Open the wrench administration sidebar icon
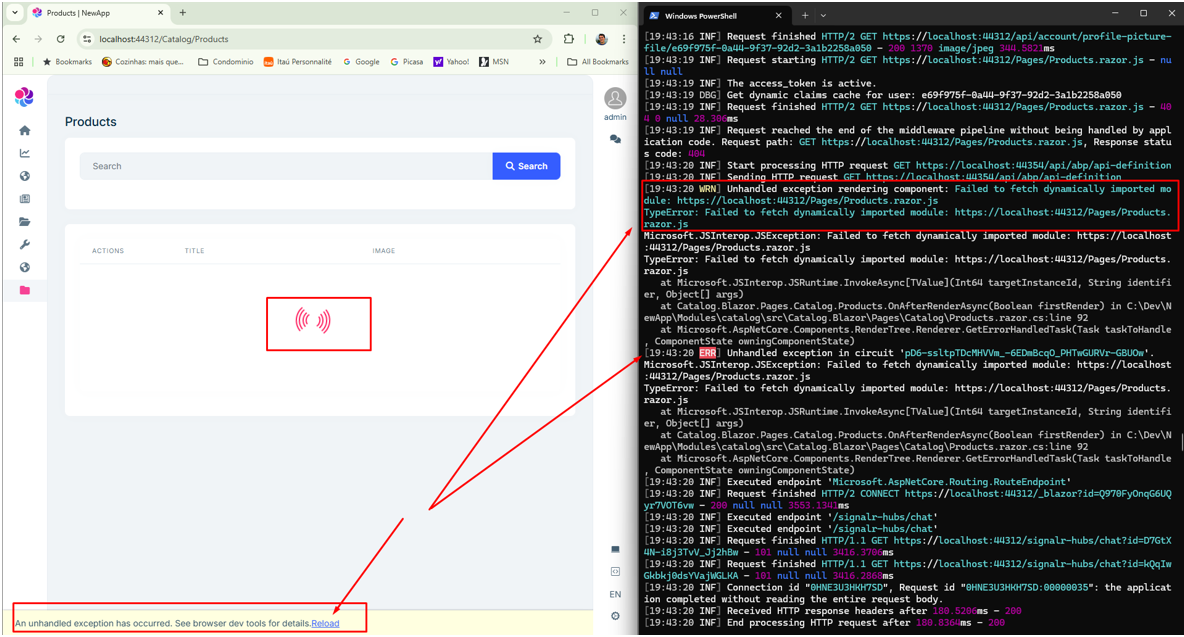Screen dimensions: 1184x637 [25, 245]
